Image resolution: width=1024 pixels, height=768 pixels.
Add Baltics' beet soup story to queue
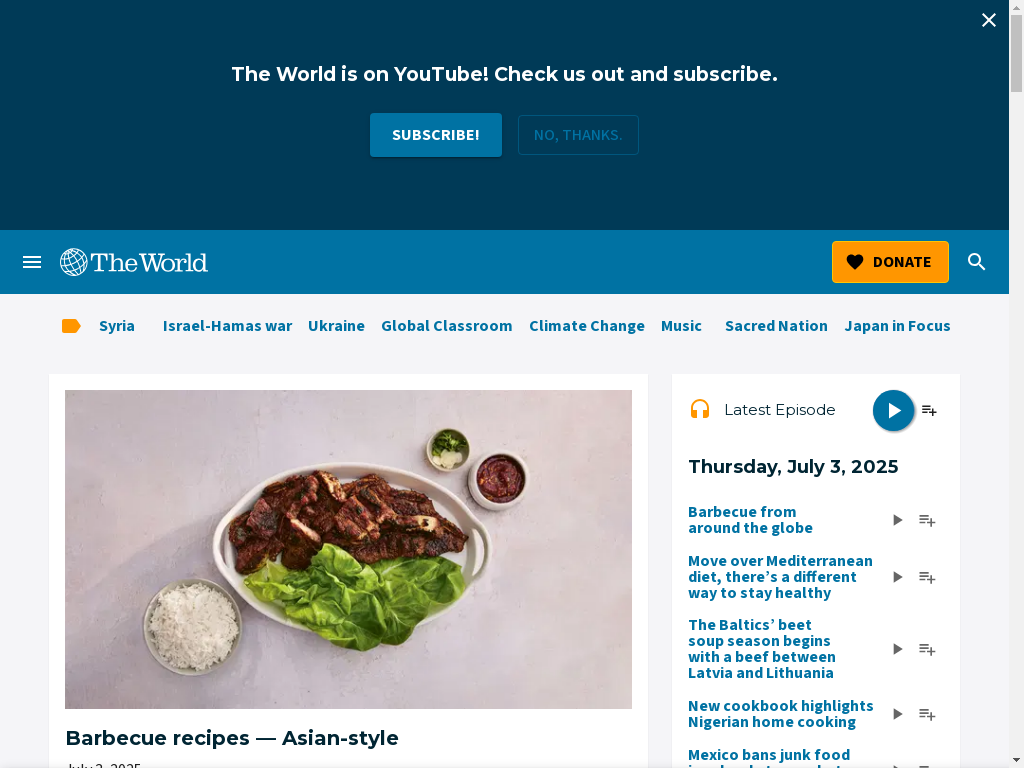[x=927, y=649]
